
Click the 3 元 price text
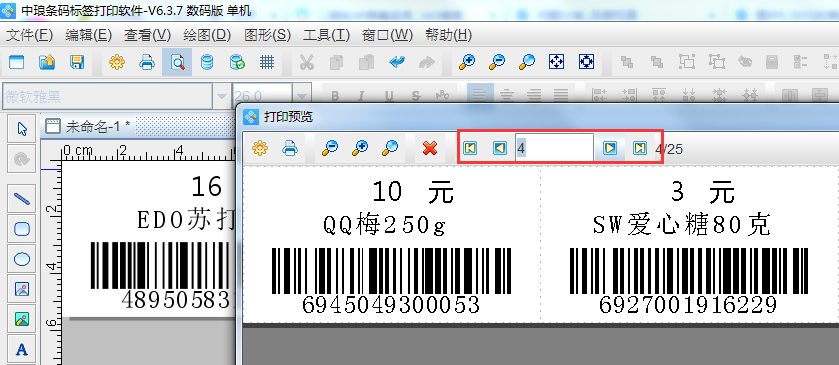[703, 191]
